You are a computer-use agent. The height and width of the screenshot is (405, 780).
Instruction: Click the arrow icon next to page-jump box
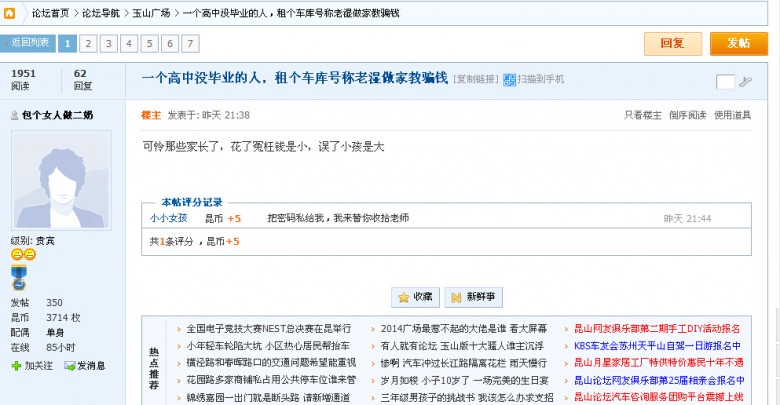tap(746, 80)
